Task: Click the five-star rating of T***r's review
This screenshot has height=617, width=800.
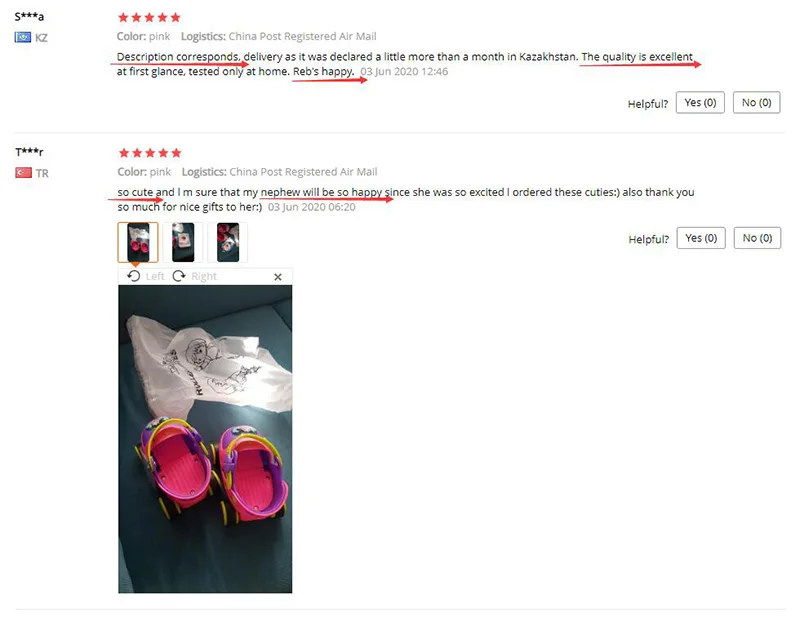Action: pyautogui.click(x=150, y=153)
